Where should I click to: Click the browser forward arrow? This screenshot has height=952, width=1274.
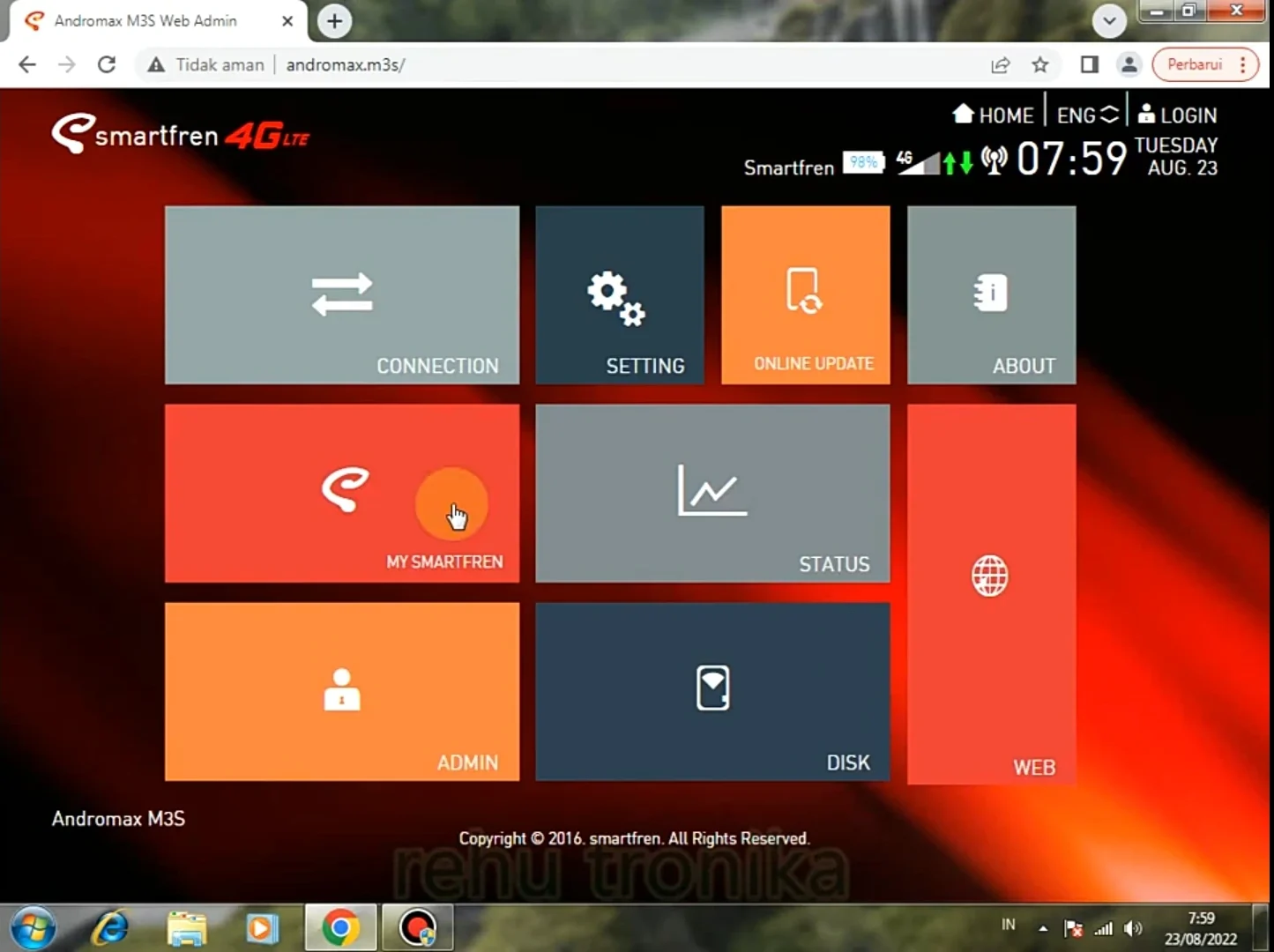tap(67, 64)
